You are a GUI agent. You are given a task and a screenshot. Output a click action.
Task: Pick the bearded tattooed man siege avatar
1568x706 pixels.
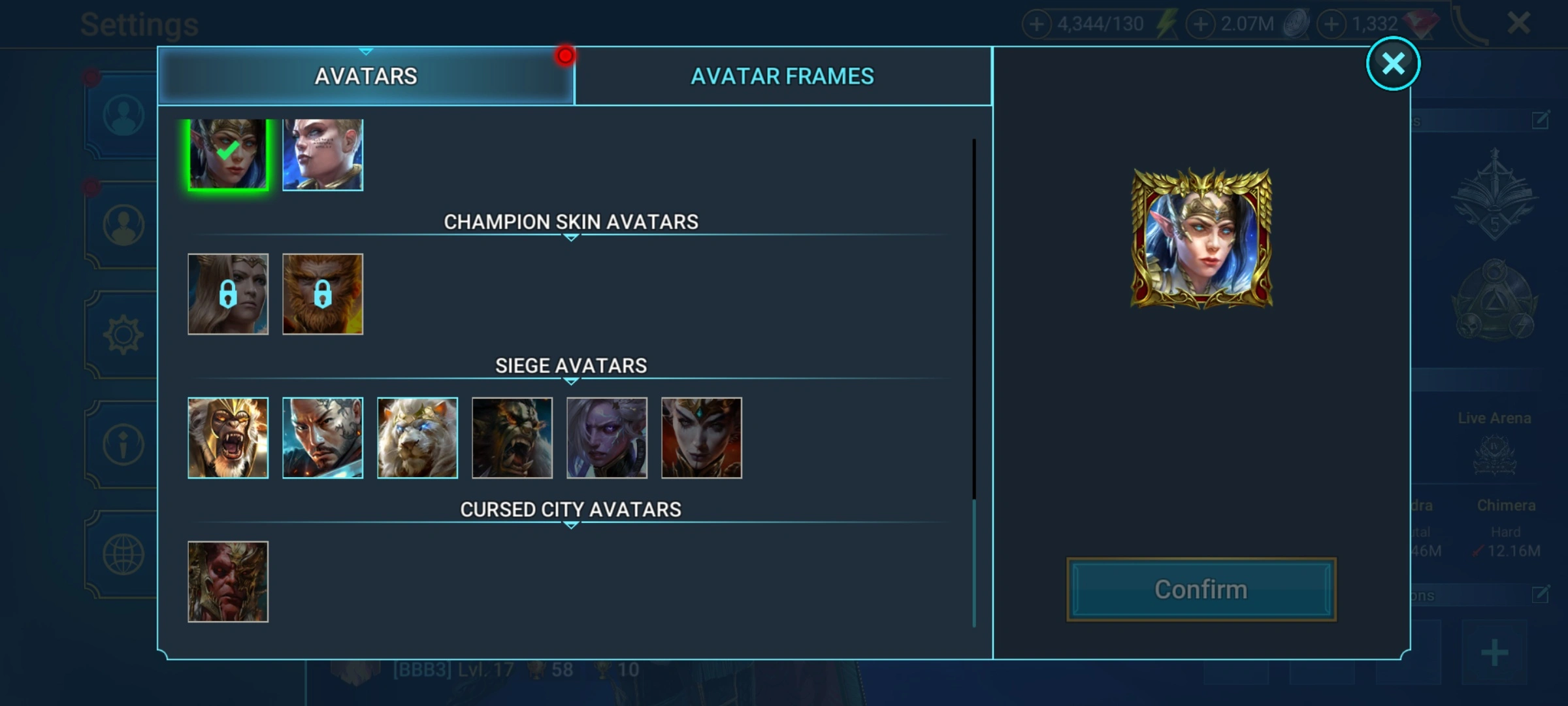tap(323, 438)
